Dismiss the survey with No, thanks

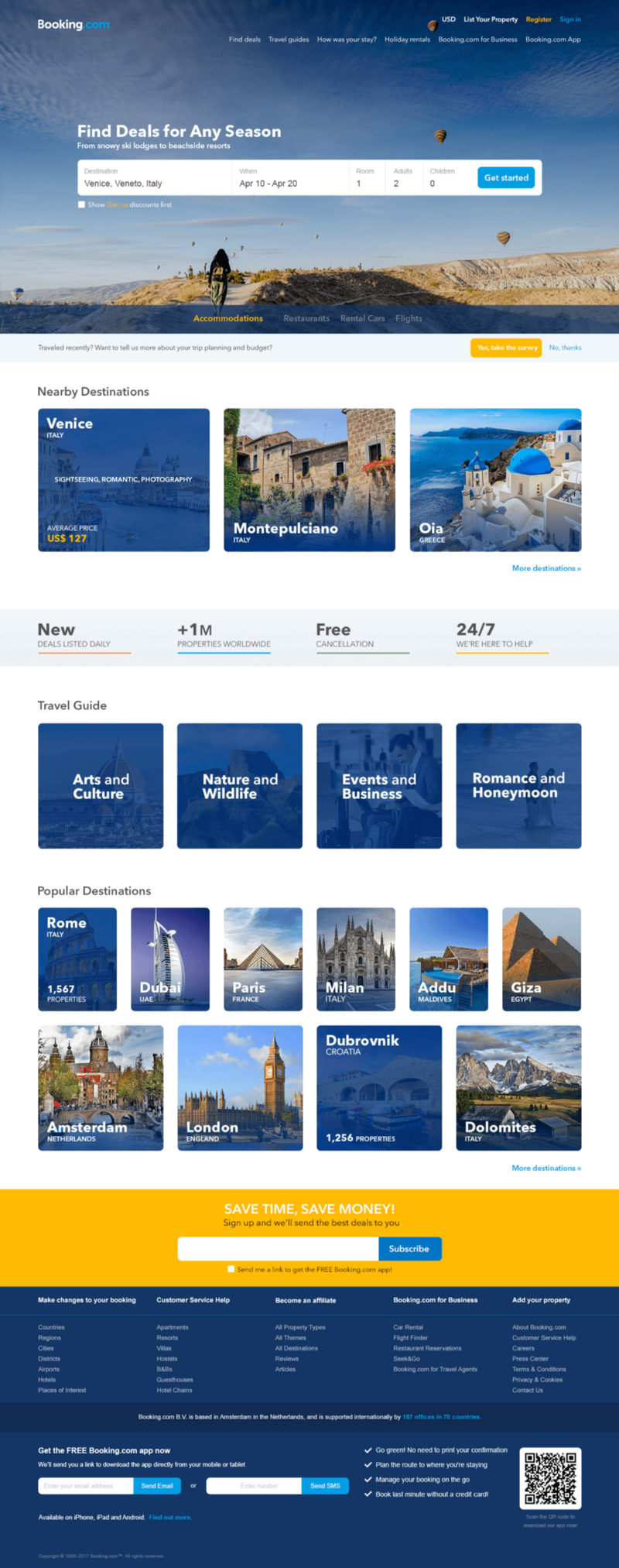565,348
